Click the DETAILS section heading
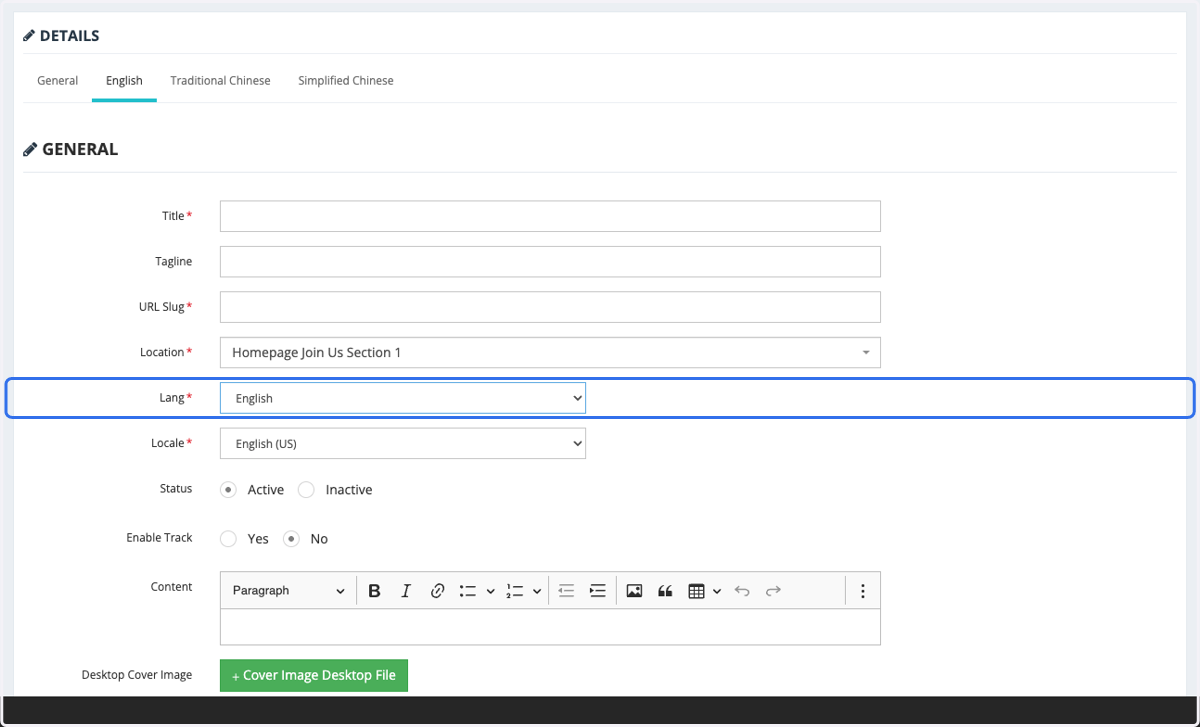This screenshot has width=1200, height=727. 62,36
